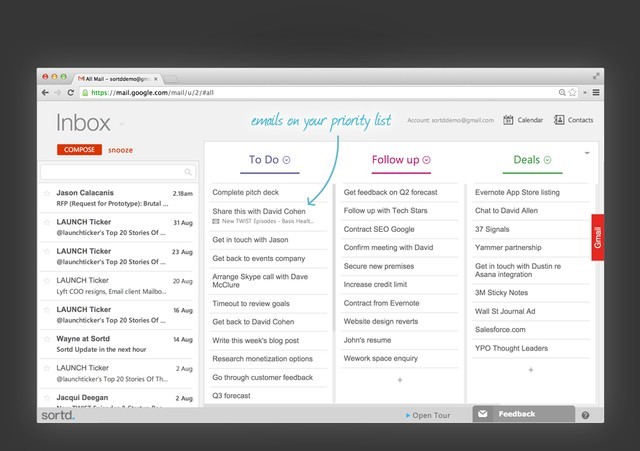This screenshot has height=451, width=640.
Task: Select the All Mail browser tab
Action: 117,77
